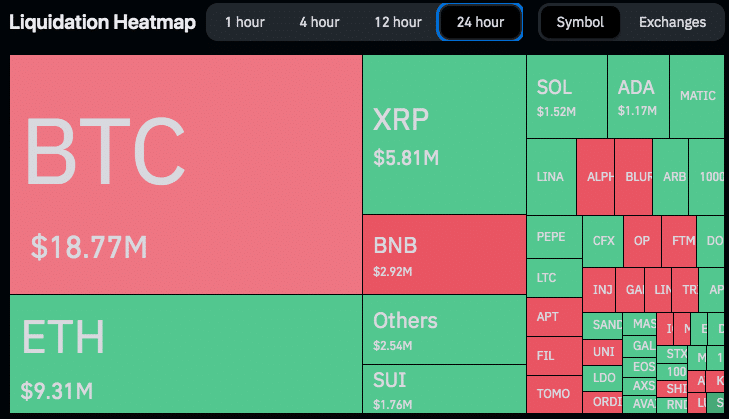This screenshot has width=729, height=419.
Task: Open the ETH $9.31M tile
Action: coord(186,354)
